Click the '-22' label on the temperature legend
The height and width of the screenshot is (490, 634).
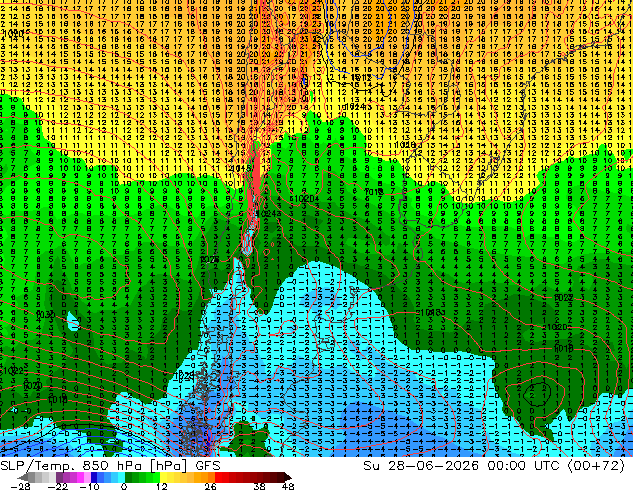58,486
